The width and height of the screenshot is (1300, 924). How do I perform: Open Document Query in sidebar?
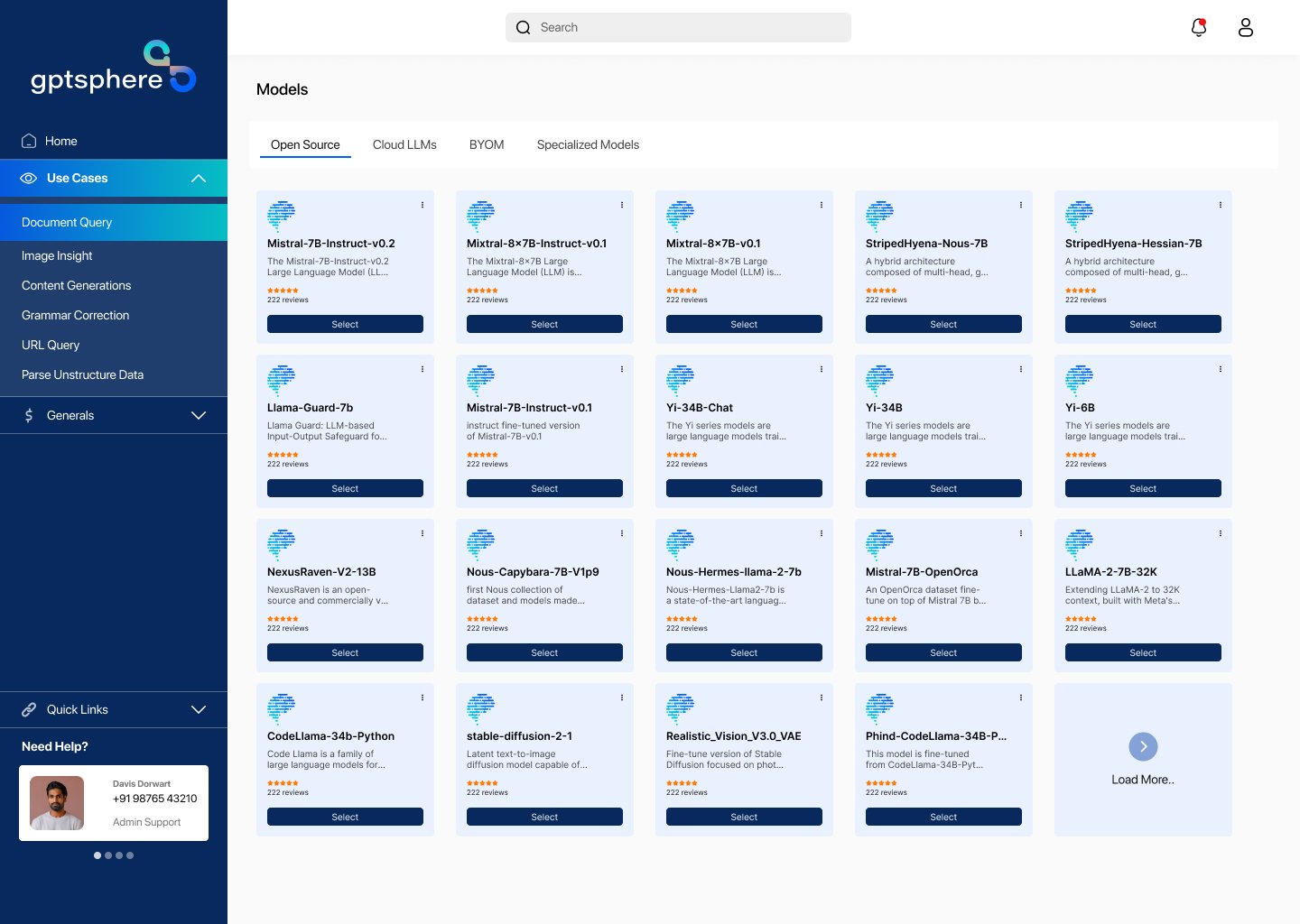click(114, 222)
